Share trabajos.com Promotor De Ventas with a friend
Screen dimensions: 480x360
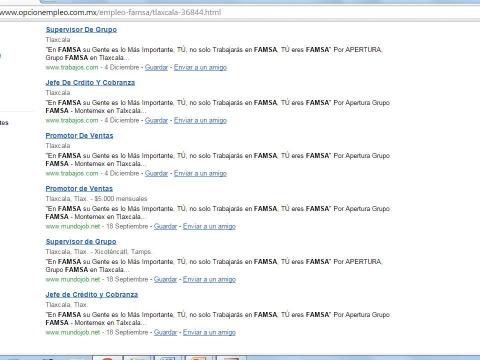pos(200,173)
